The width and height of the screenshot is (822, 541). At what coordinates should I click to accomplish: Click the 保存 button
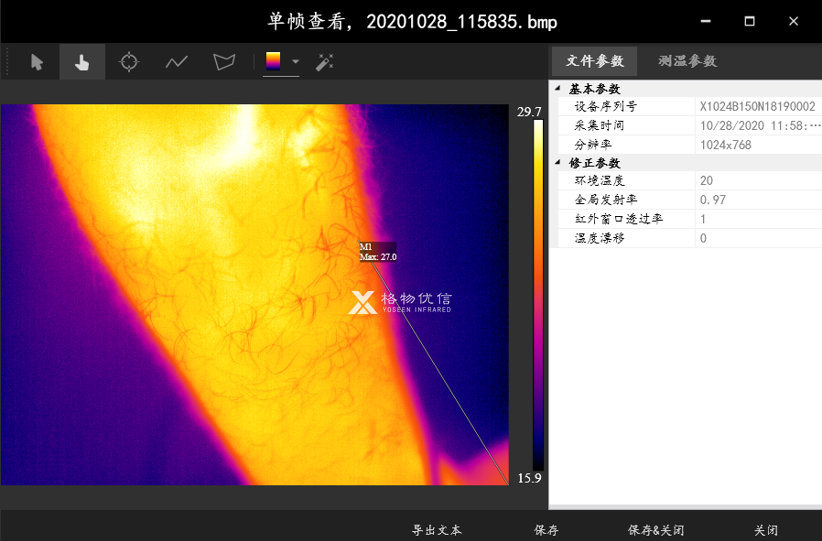tap(546, 530)
